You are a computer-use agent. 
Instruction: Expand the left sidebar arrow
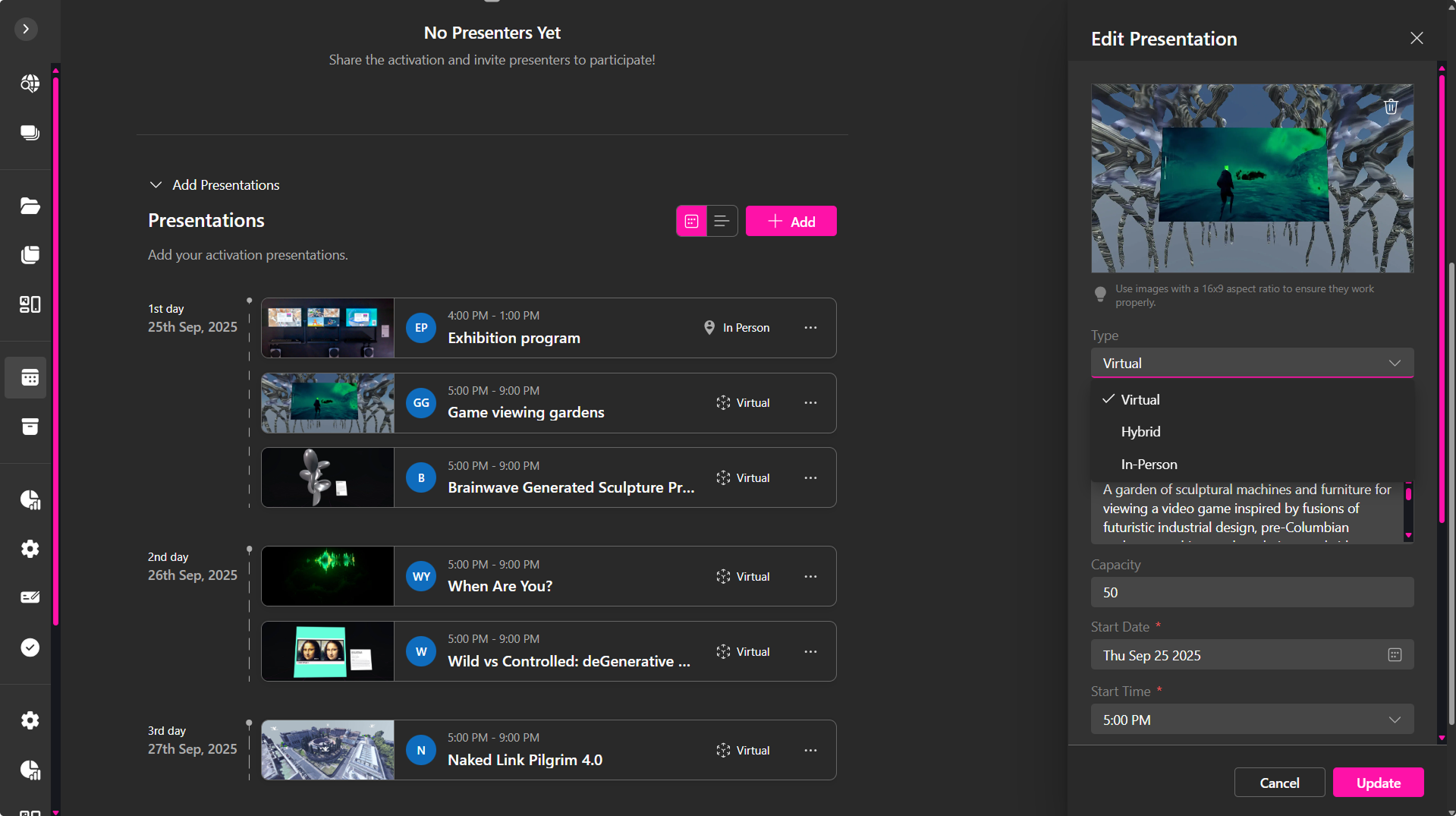[26, 29]
